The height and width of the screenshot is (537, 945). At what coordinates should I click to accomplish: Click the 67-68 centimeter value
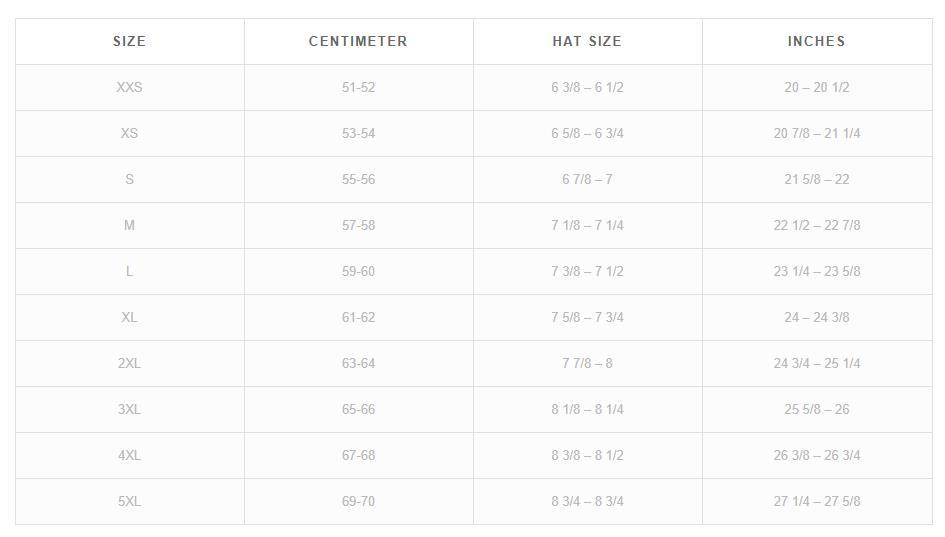(358, 455)
